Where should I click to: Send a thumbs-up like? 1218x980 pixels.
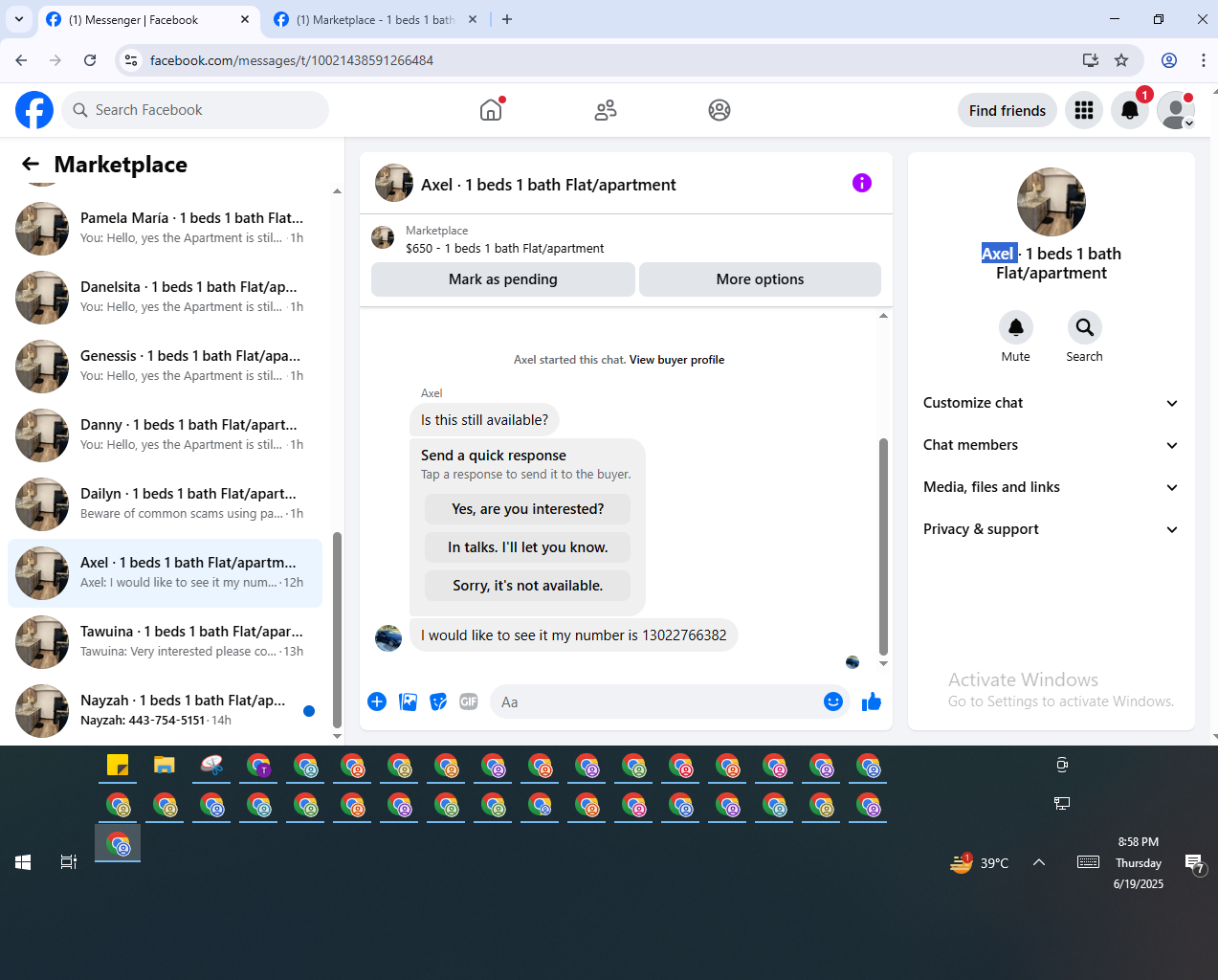tap(872, 702)
